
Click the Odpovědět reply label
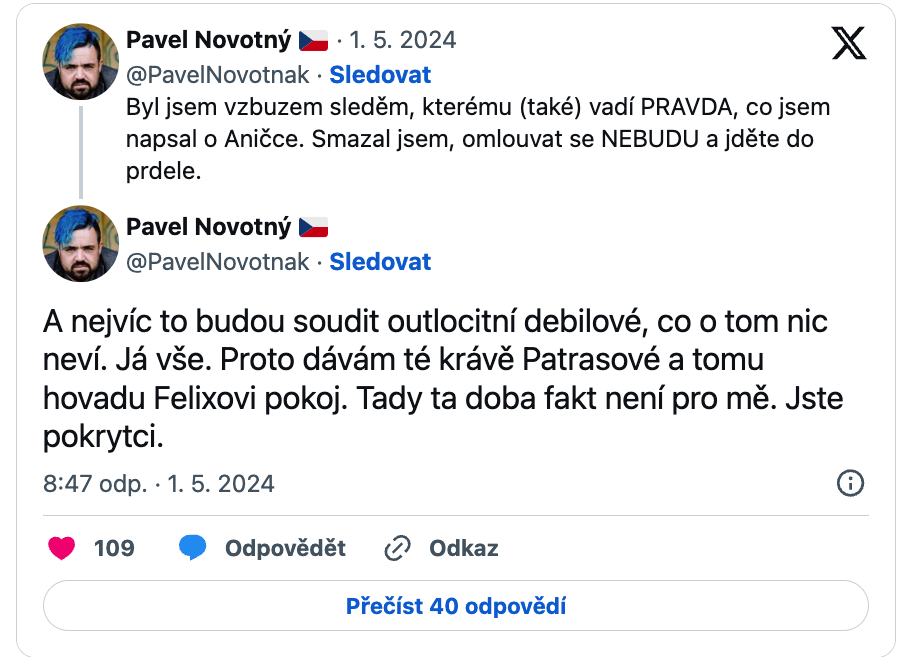coord(285,548)
